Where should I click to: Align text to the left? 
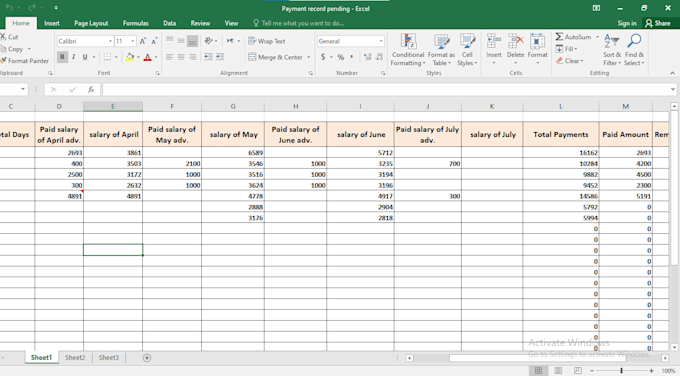170,57
